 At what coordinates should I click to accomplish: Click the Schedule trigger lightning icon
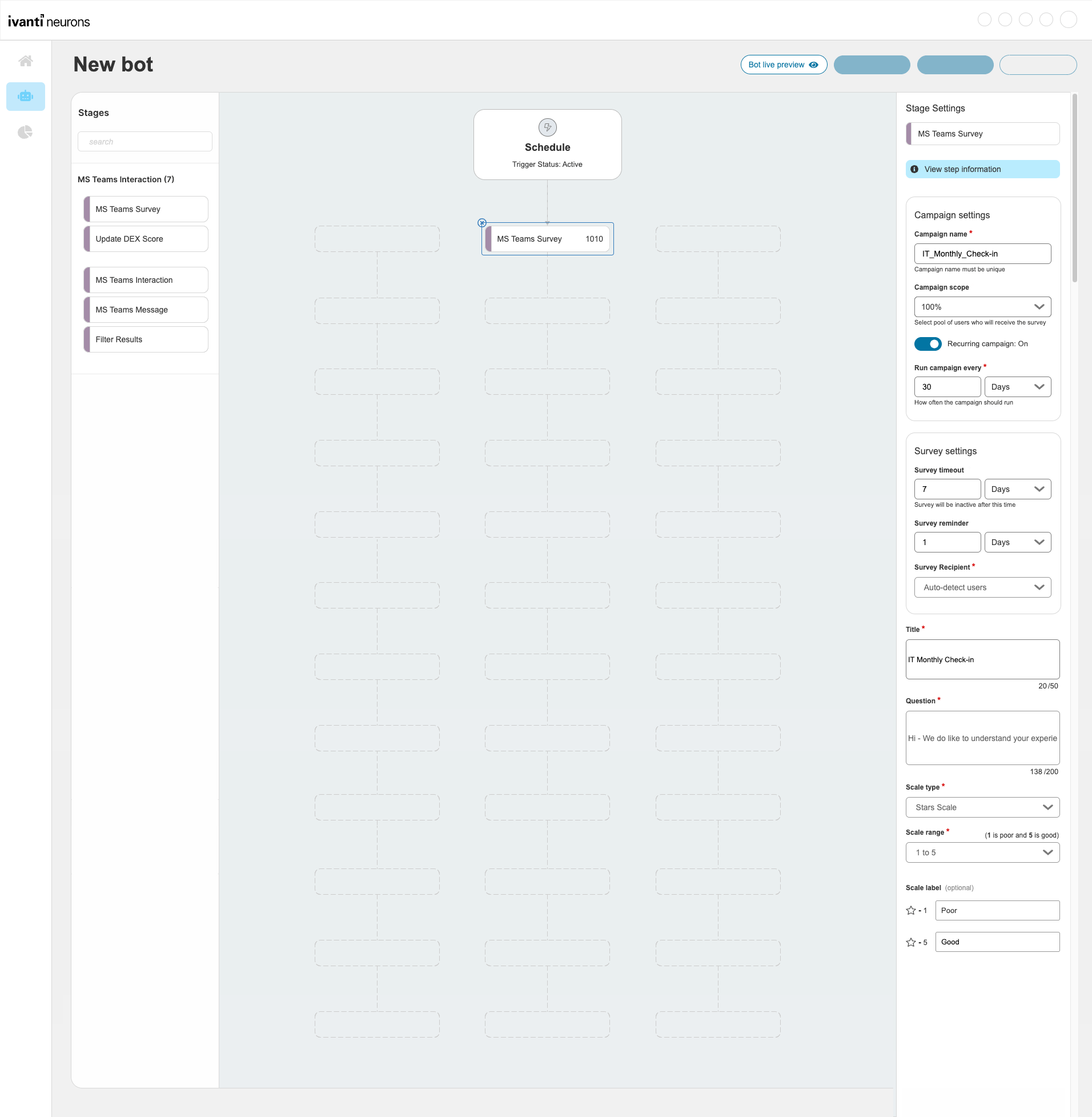(547, 127)
